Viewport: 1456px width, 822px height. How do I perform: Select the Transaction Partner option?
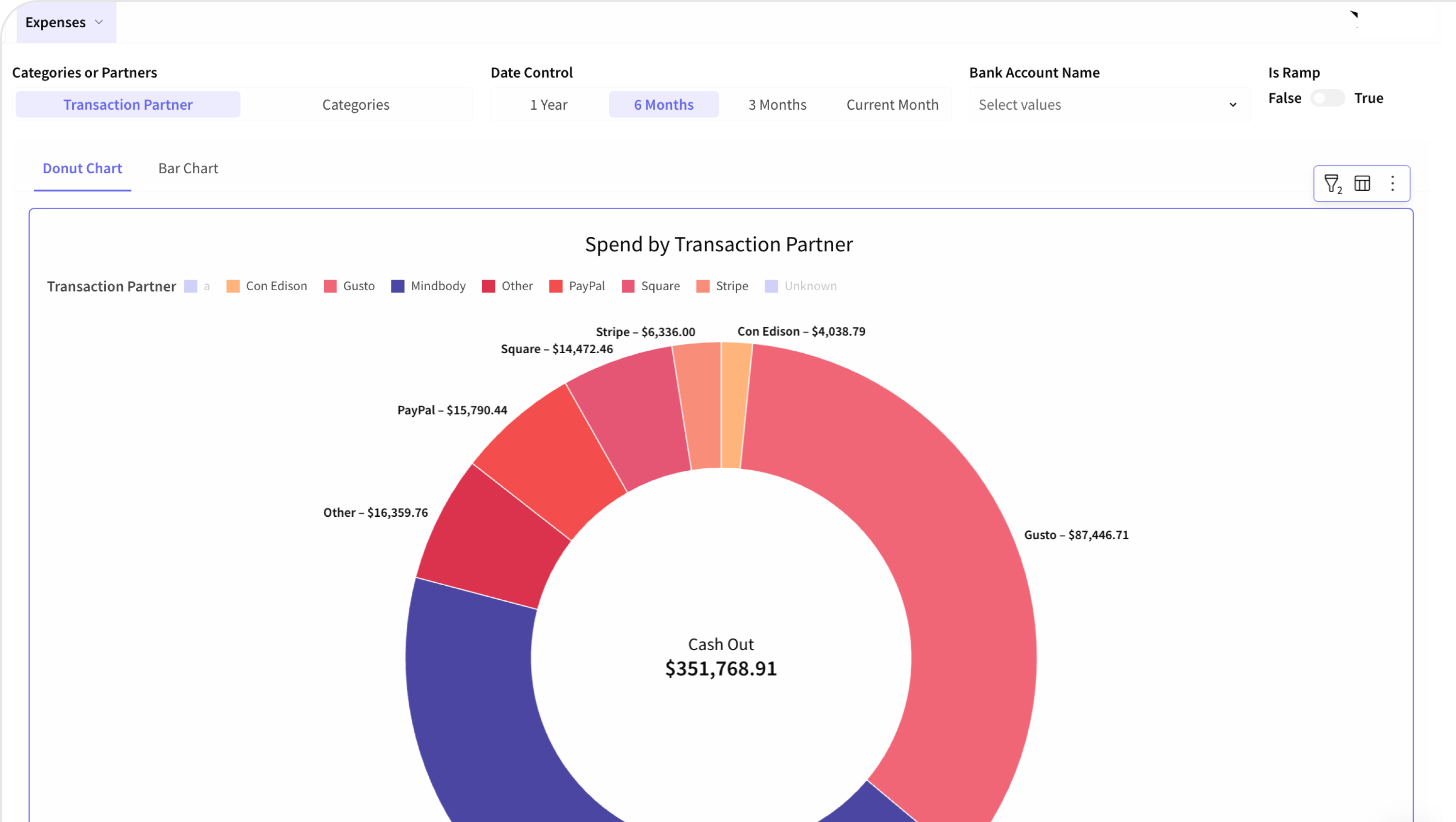128,105
